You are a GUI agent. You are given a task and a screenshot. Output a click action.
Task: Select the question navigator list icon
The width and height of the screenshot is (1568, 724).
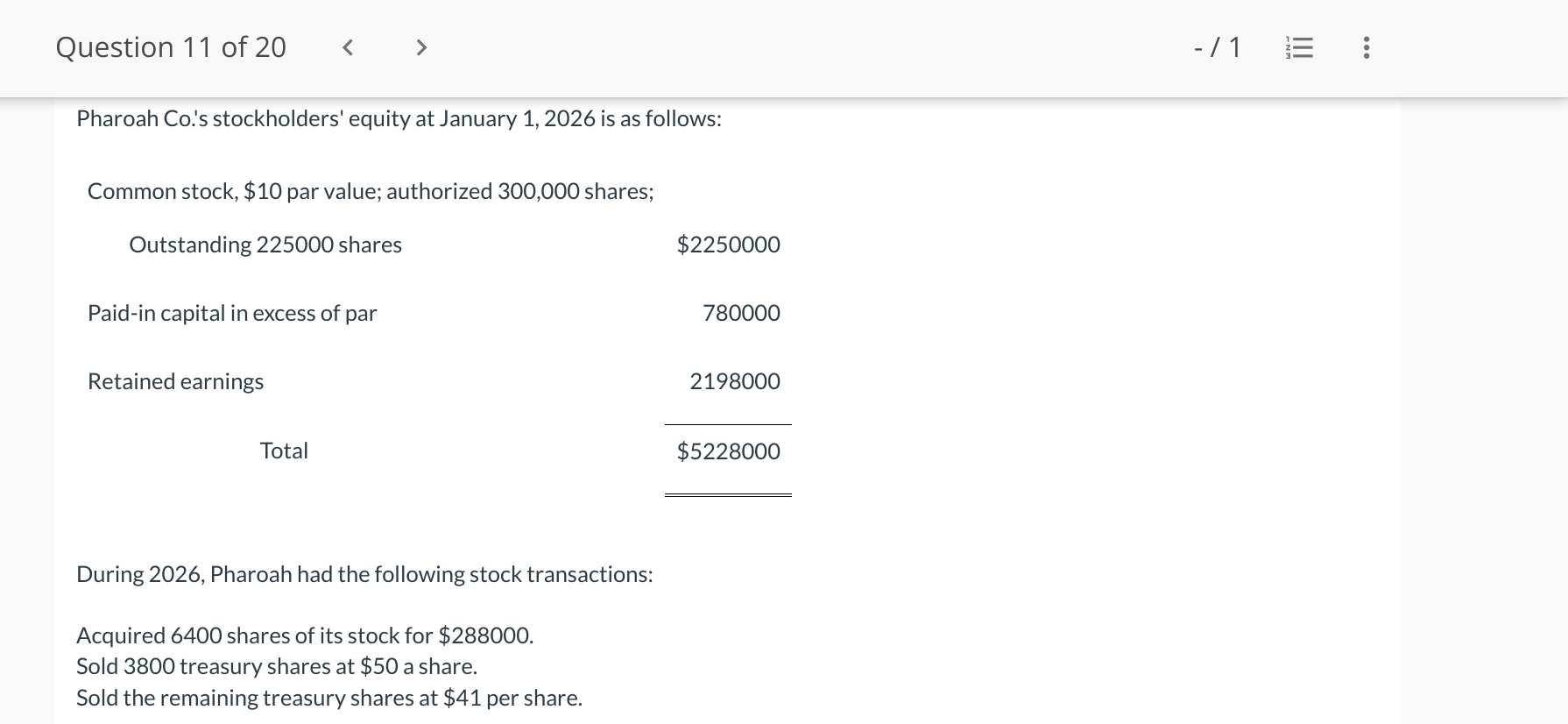pos(1299,48)
